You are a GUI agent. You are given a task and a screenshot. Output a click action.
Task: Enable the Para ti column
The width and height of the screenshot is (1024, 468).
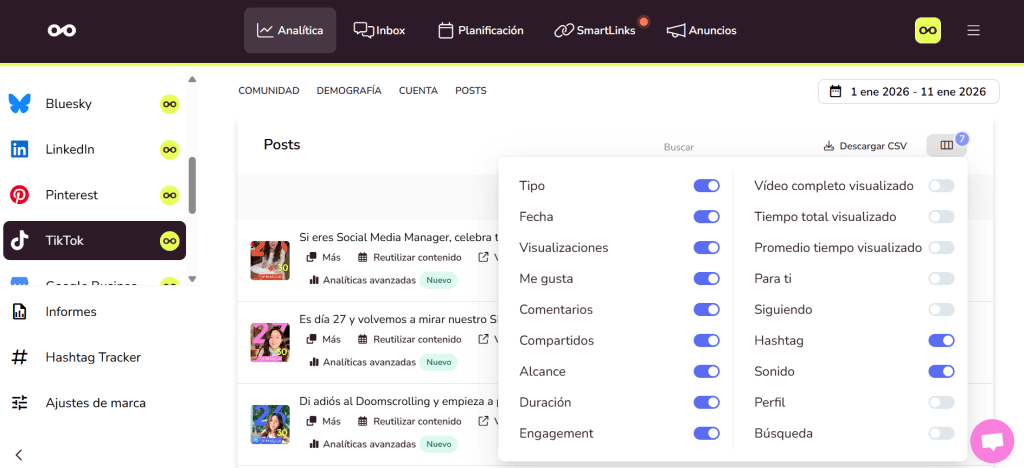[942, 279]
